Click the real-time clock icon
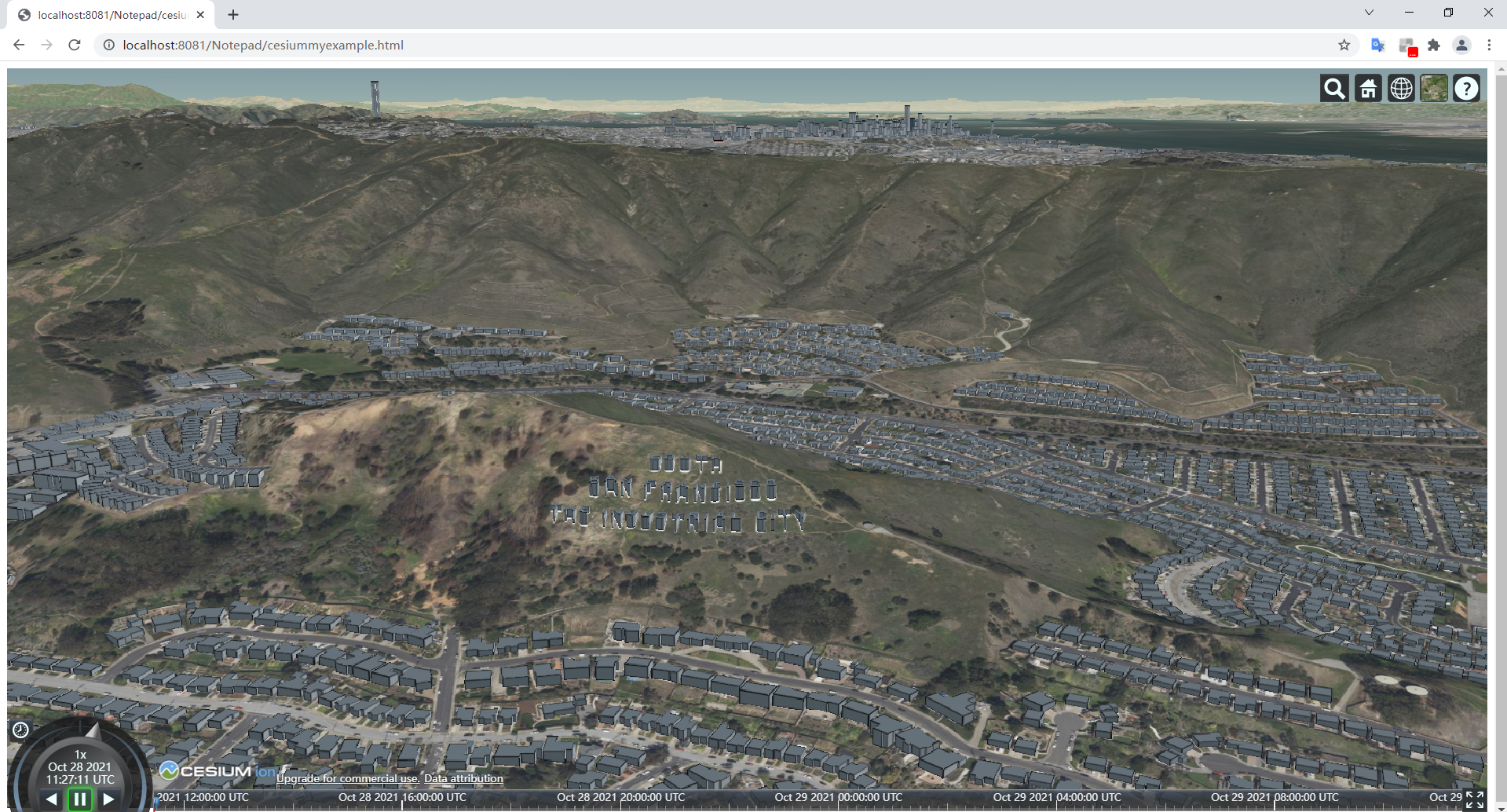Image resolution: width=1507 pixels, height=812 pixels. pos(20,730)
